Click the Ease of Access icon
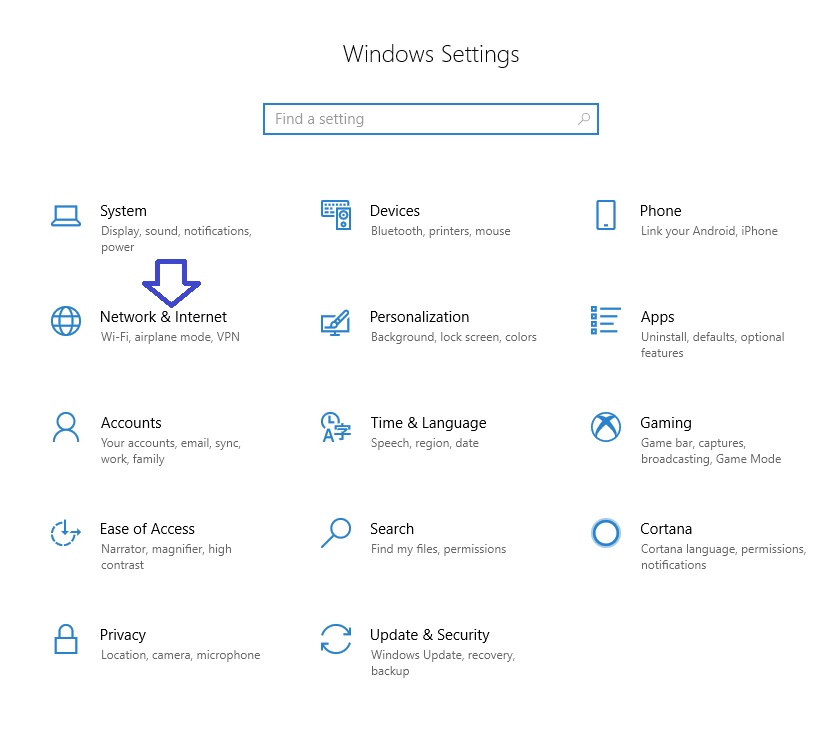The image size is (823, 737). tap(66, 533)
